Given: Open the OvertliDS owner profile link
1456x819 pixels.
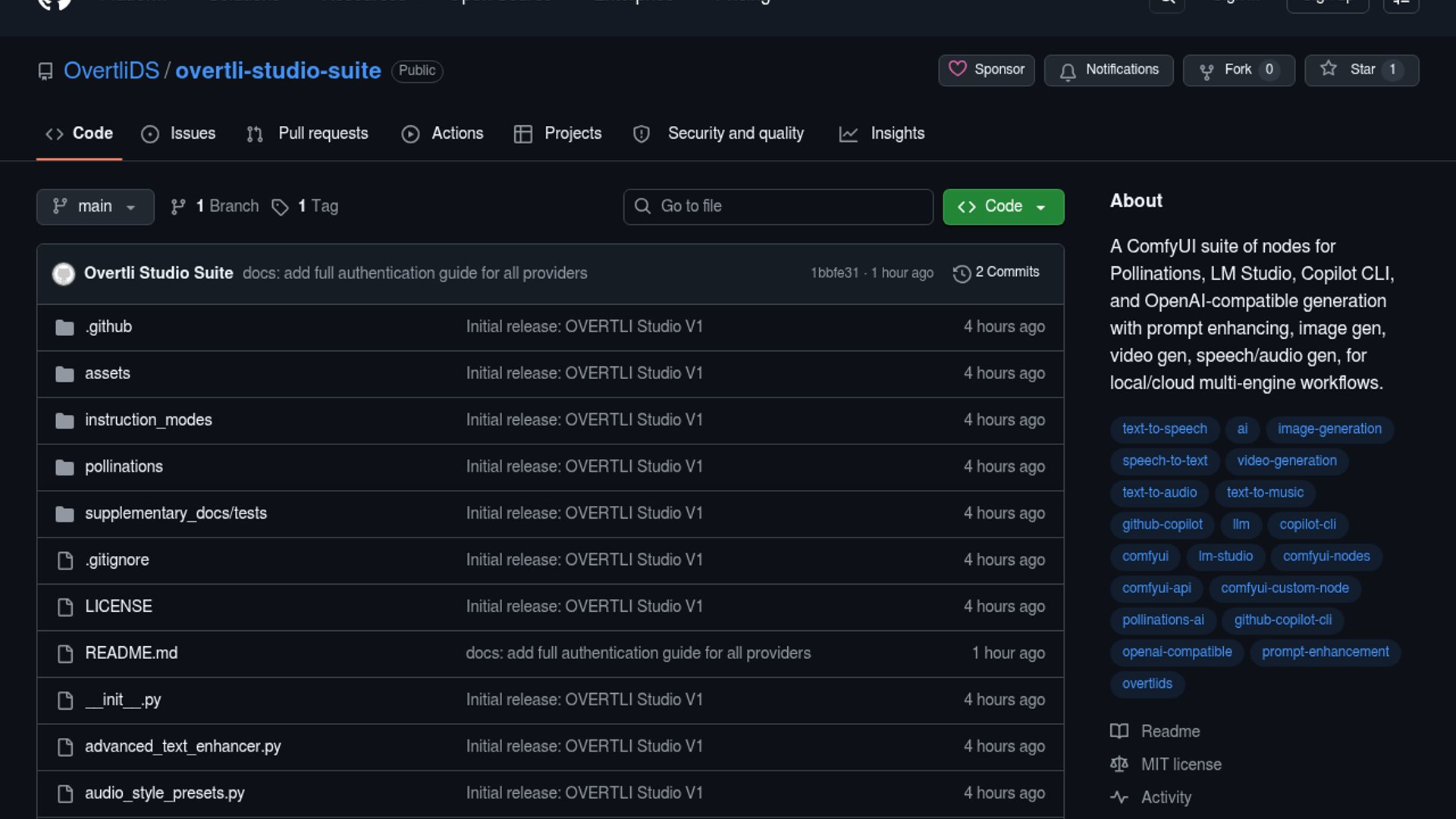Looking at the screenshot, I should tap(111, 71).
